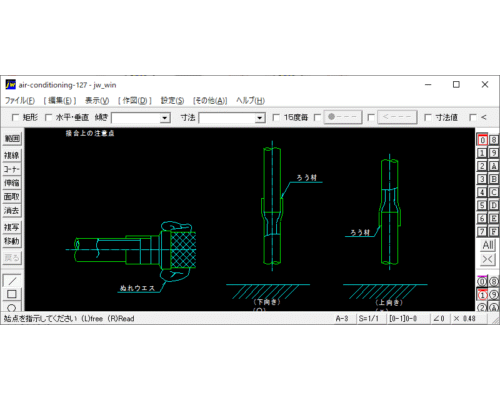Toggle the rightmost < checkbox

coord(473,117)
